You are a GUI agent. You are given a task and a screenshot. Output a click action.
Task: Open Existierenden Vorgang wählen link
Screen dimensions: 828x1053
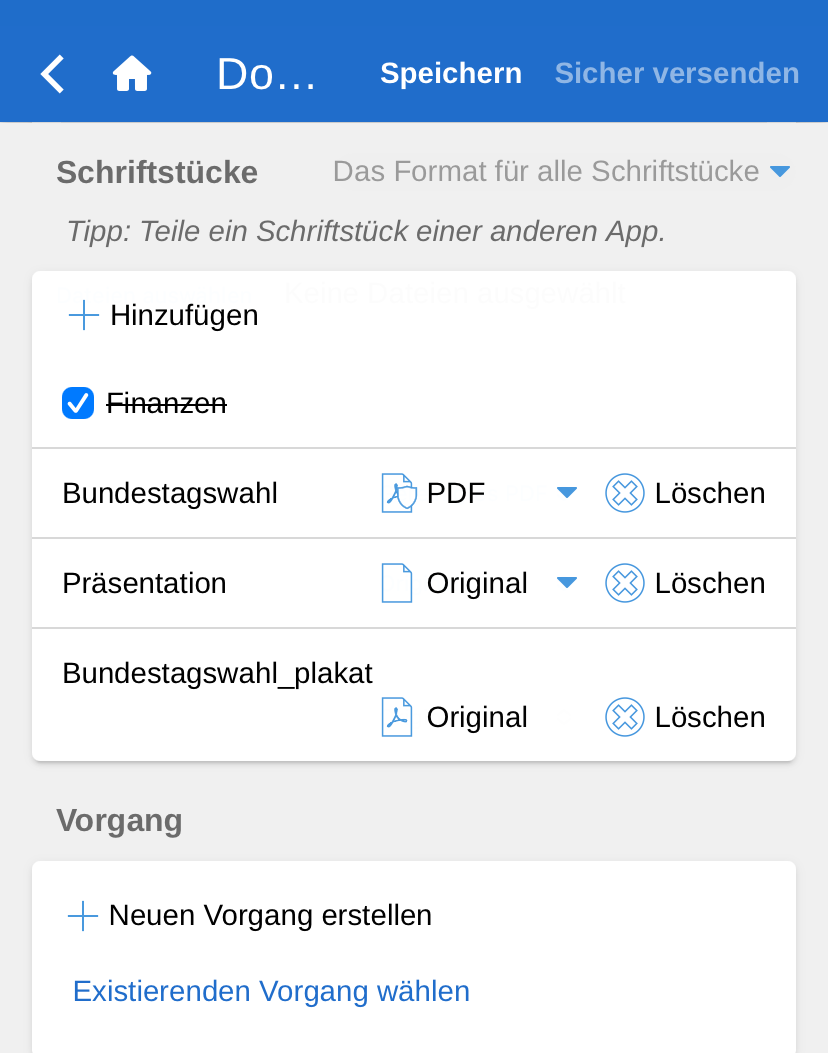pyautogui.click(x=271, y=991)
